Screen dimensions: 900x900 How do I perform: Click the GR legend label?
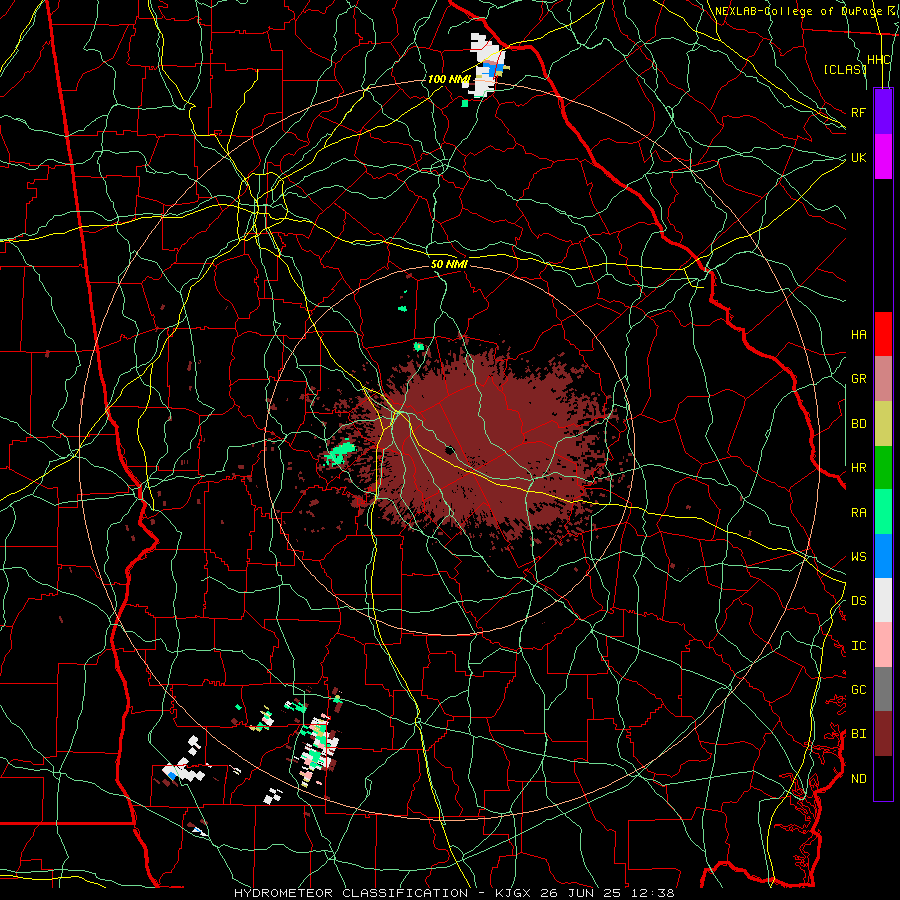tap(859, 379)
